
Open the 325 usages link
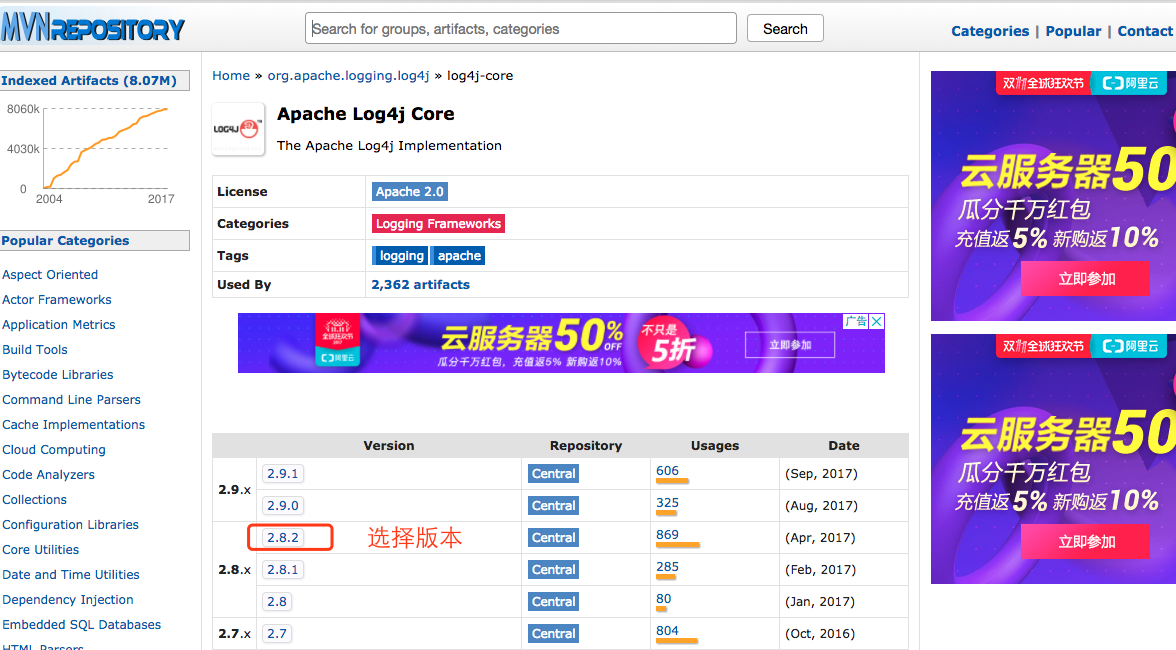[x=668, y=503]
